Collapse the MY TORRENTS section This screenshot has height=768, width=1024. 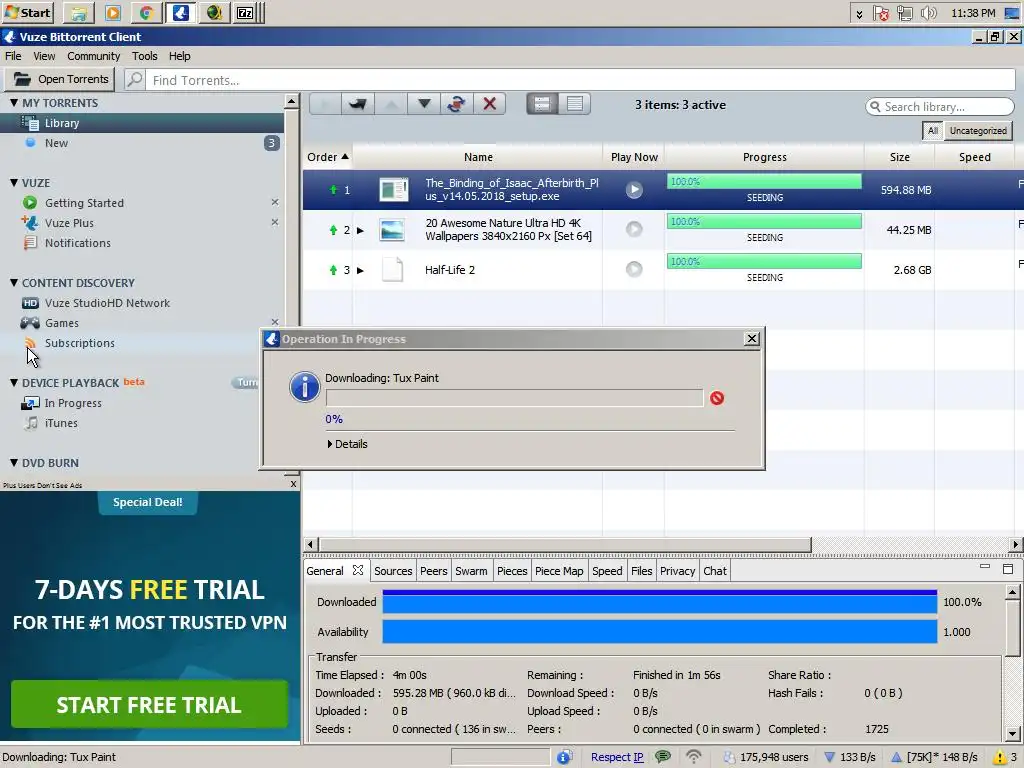click(x=14, y=103)
